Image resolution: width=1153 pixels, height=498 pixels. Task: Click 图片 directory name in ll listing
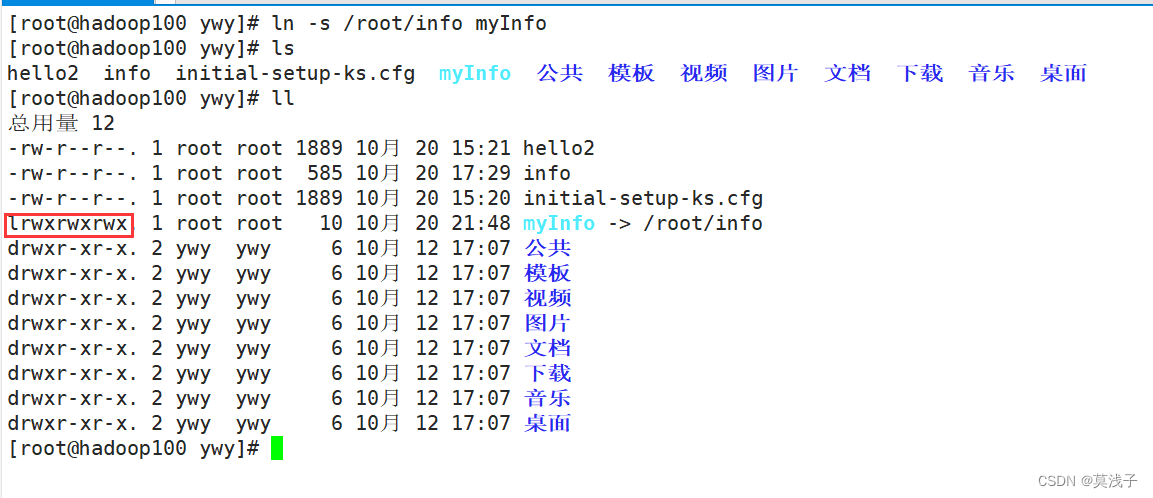548,323
